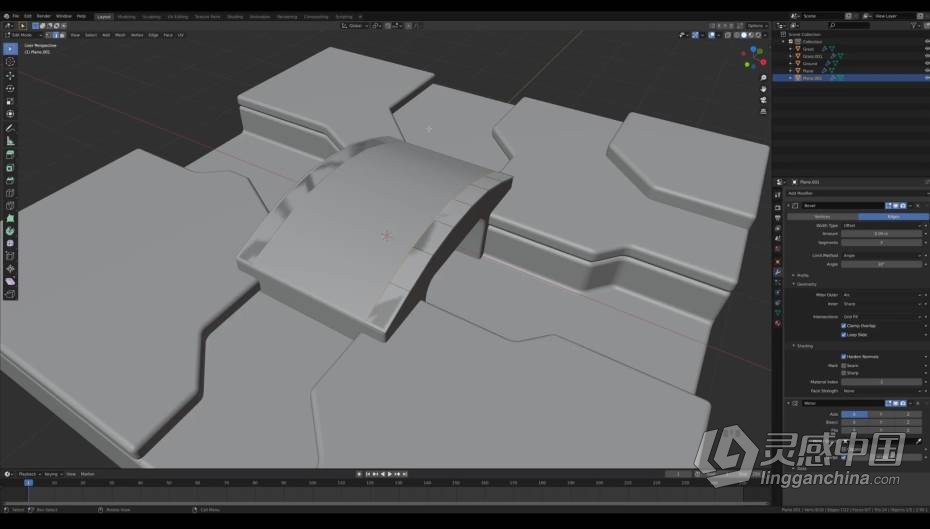Click the viewport zoom magnifier icon
Image resolution: width=930 pixels, height=529 pixels.
(x=763, y=78)
